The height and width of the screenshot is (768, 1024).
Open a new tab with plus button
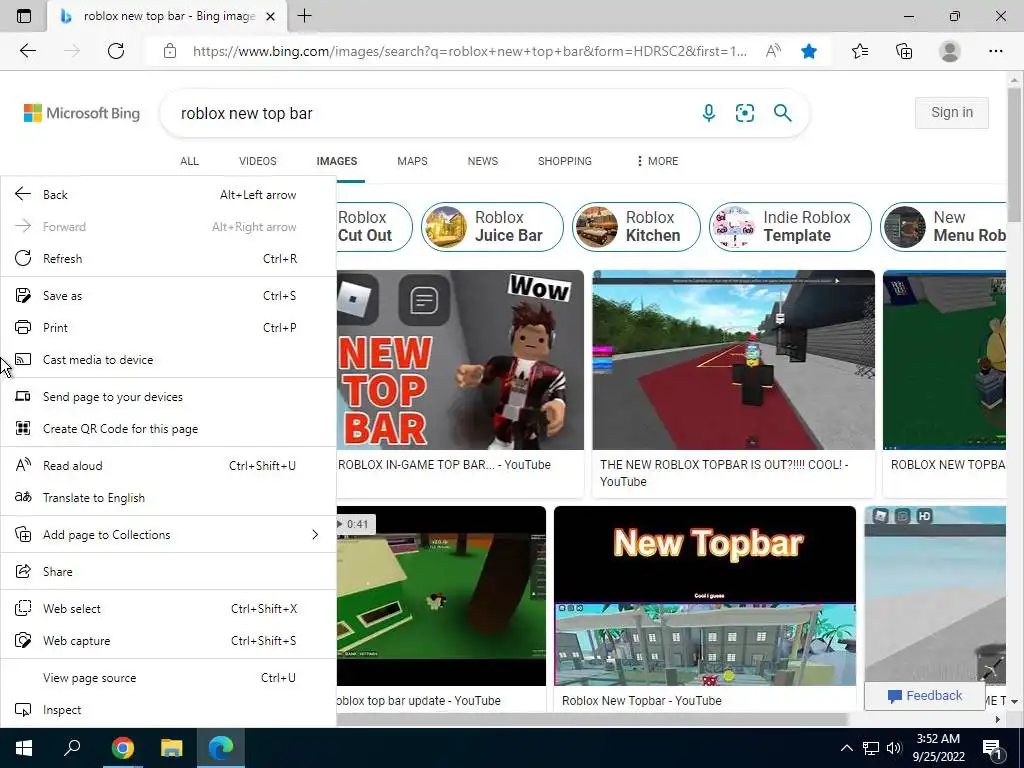pos(304,16)
